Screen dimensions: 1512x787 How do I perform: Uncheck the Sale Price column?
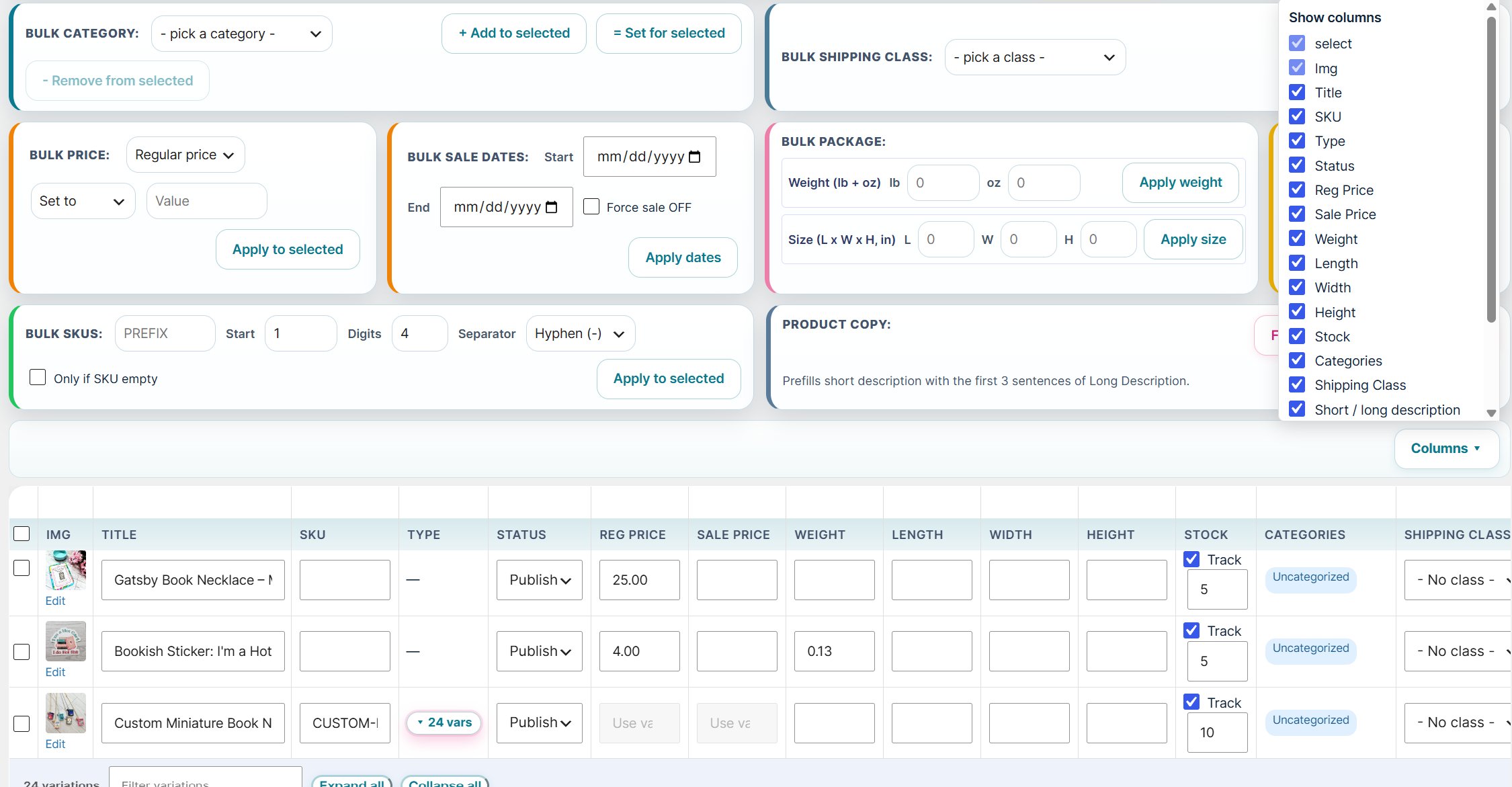click(x=1297, y=214)
